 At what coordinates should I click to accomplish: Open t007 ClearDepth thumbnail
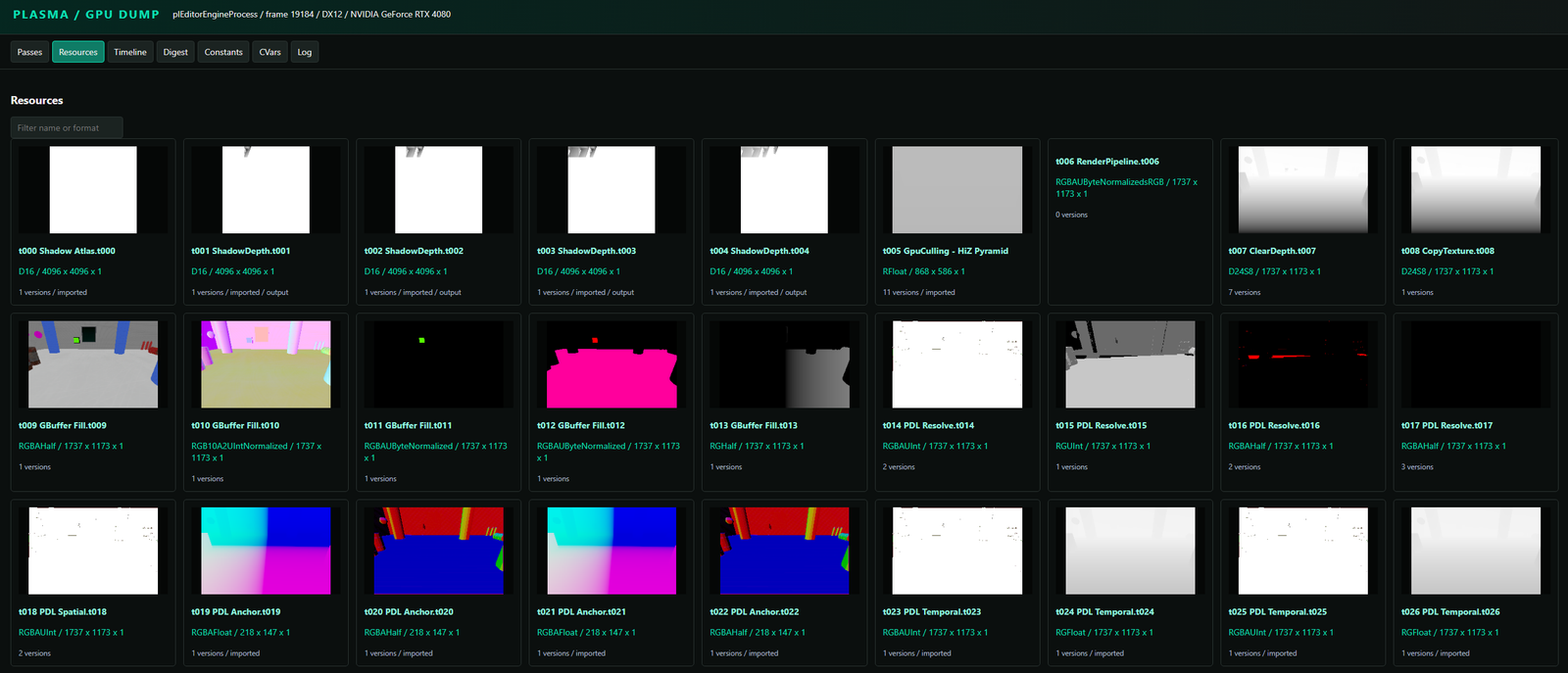click(1303, 190)
